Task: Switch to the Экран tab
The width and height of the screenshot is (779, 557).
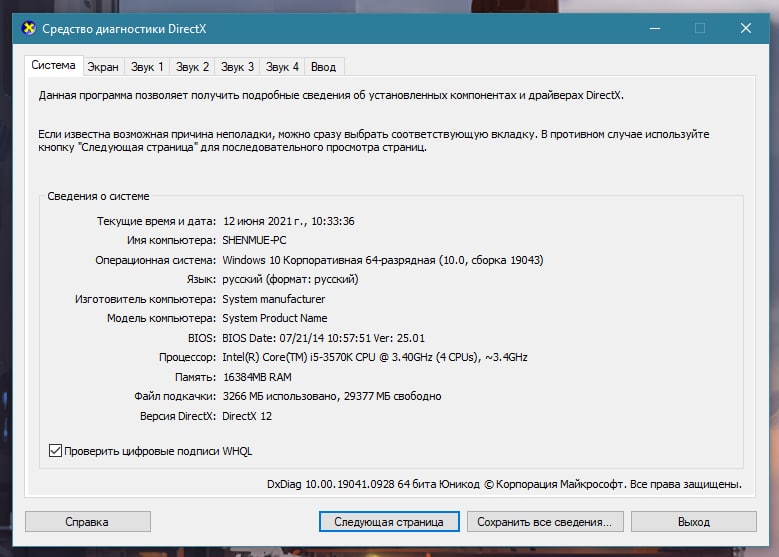Action: coord(103,67)
